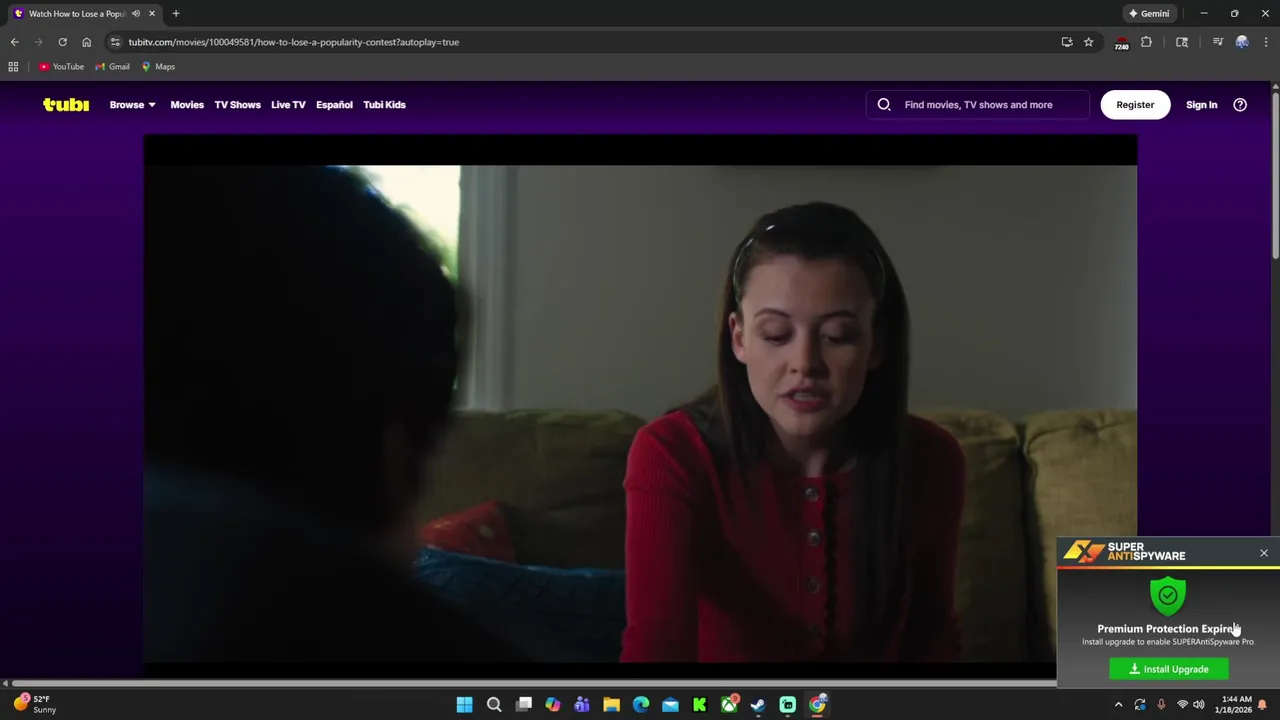
Task: Open the Tubi help question mark icon
Action: [1240, 104]
